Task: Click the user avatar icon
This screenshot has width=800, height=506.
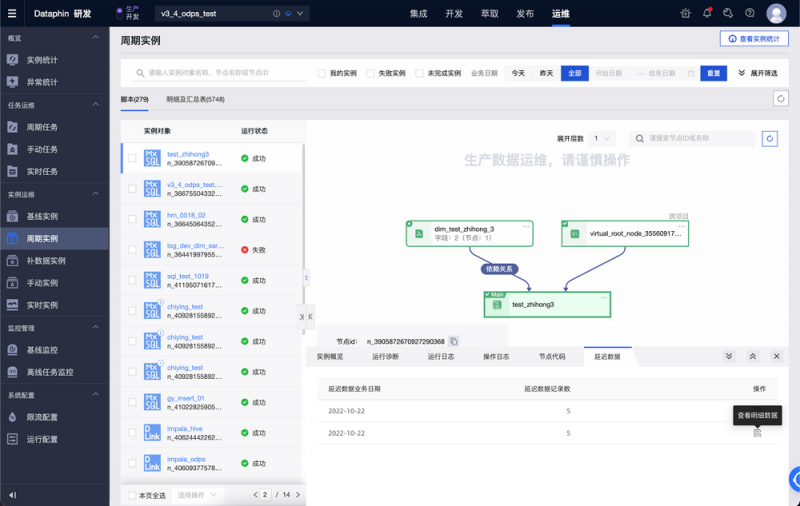Action: pyautogui.click(x=776, y=14)
